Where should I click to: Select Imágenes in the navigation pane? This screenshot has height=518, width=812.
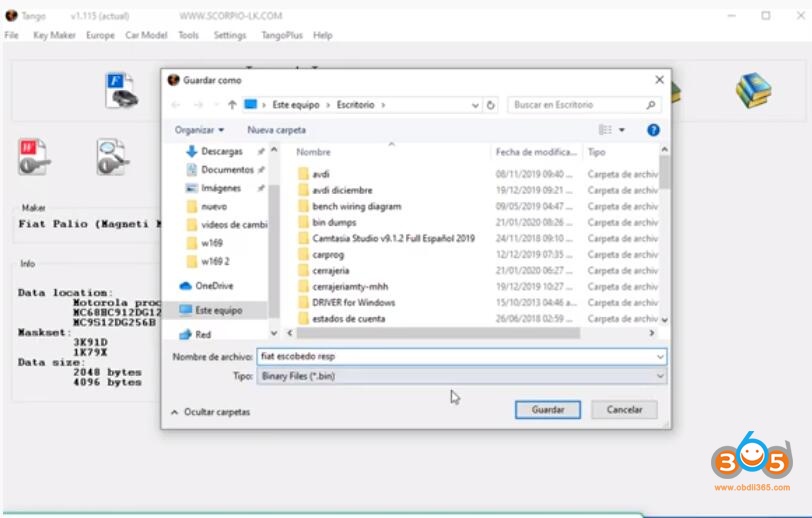(x=221, y=188)
